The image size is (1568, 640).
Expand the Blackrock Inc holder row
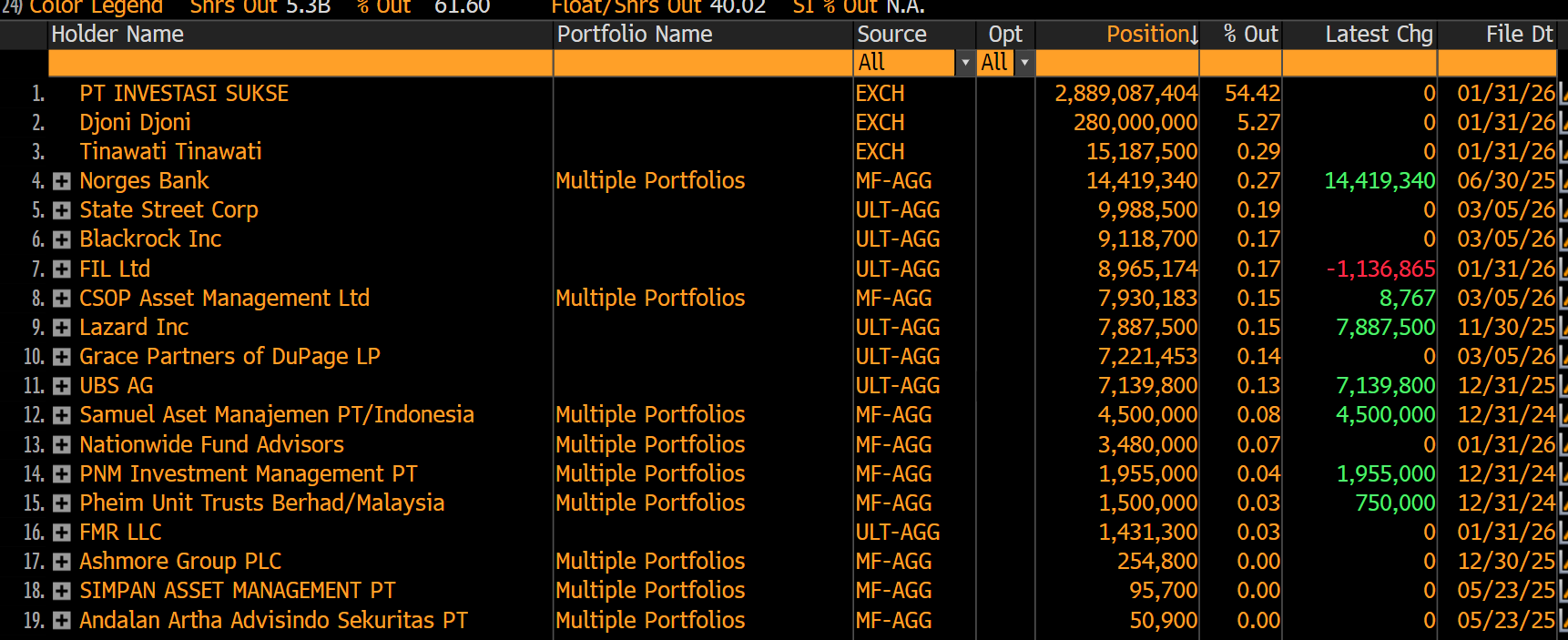click(x=62, y=240)
